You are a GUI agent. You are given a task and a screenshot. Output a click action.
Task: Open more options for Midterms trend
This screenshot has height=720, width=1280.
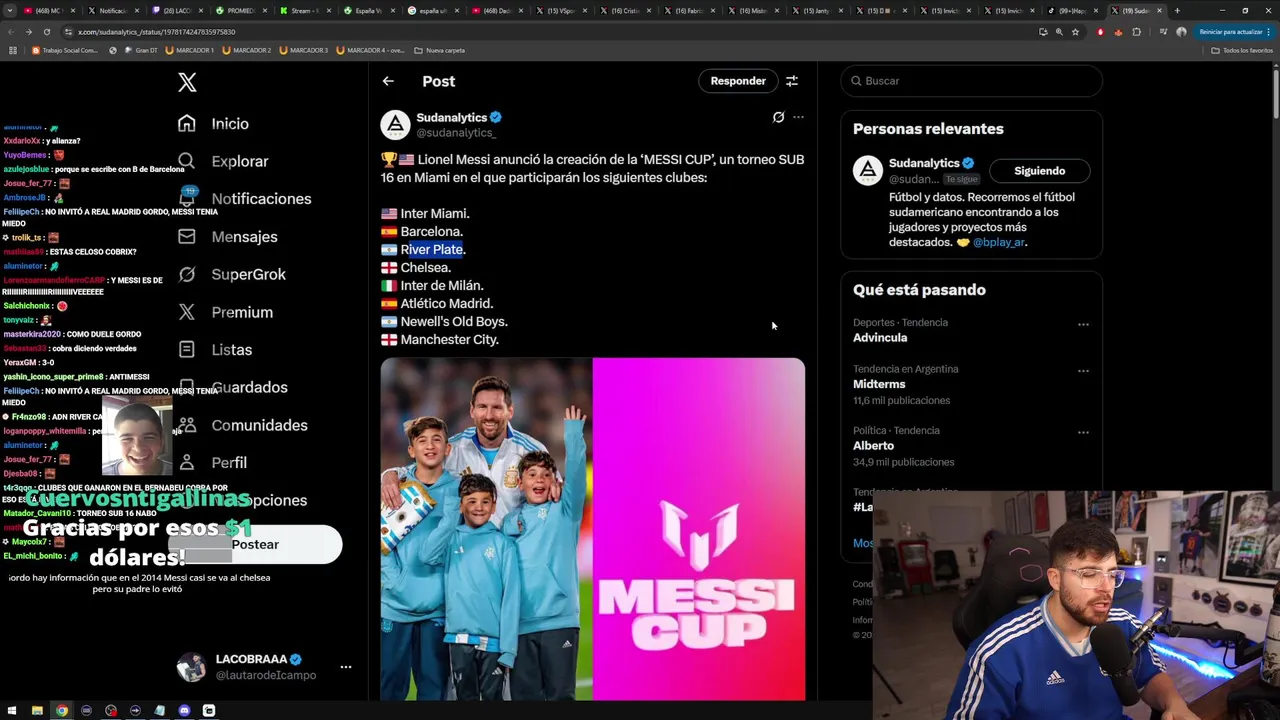[1083, 371]
